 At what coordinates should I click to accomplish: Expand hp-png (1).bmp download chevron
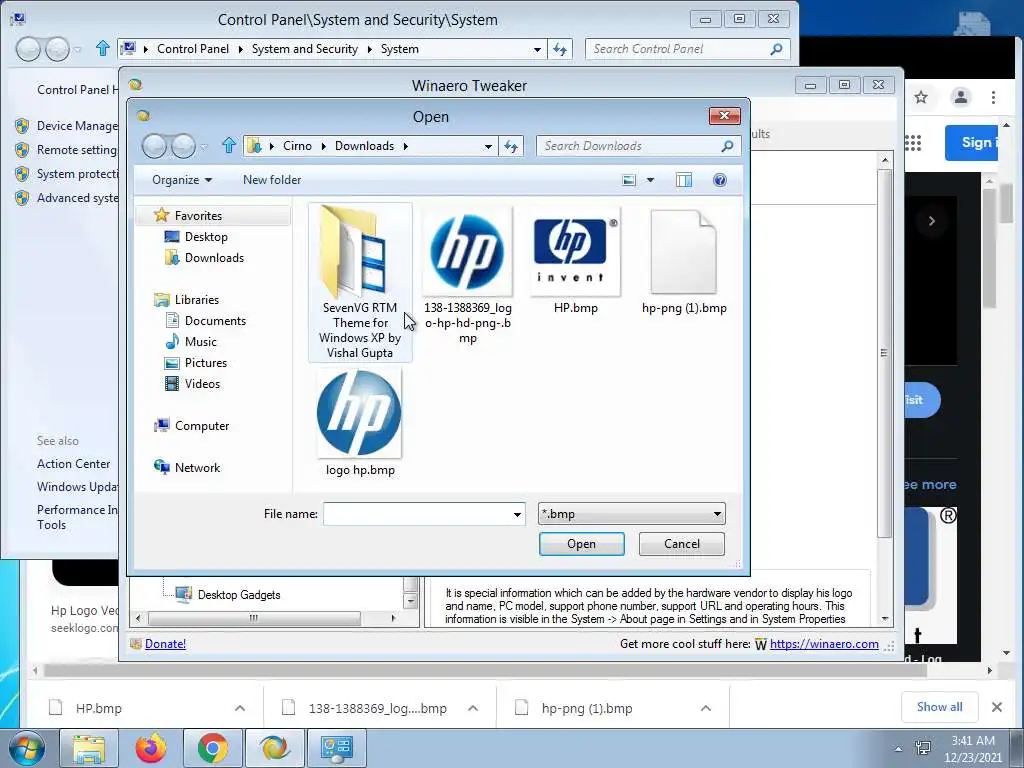[706, 708]
